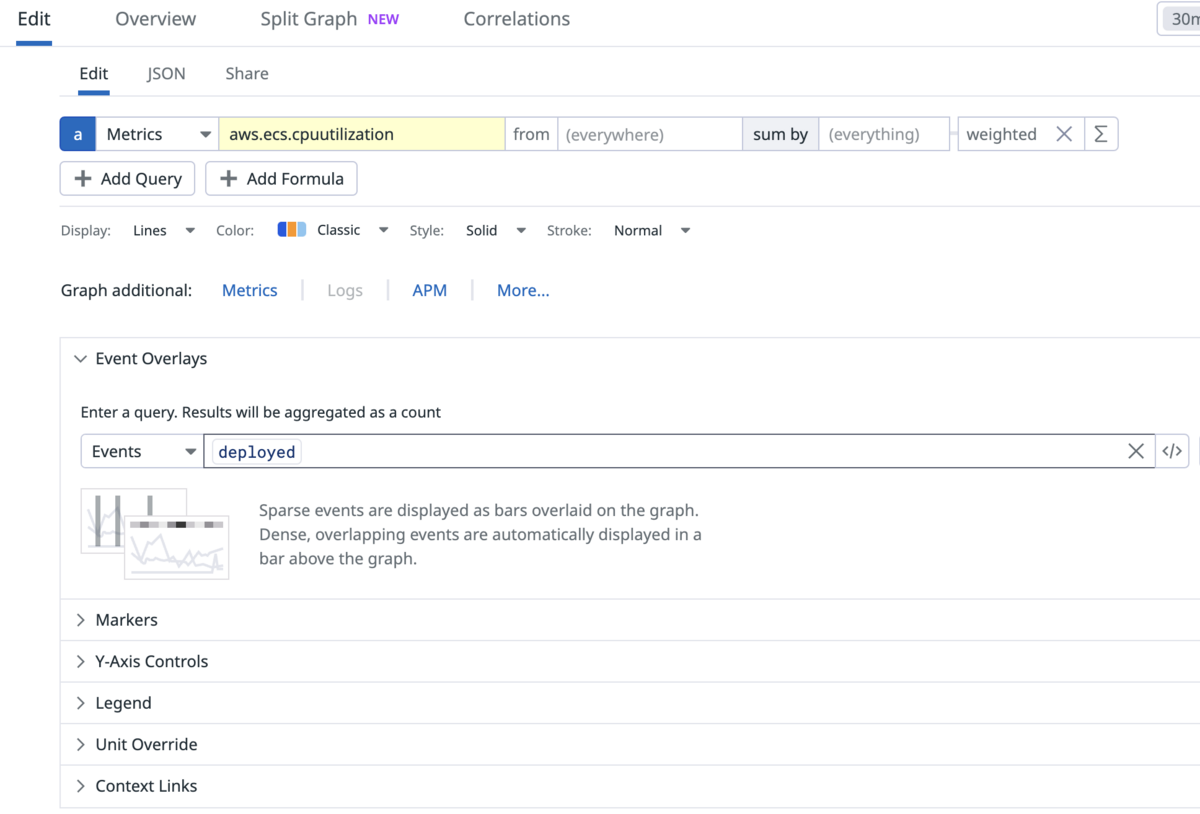Open the JSON tab

coord(166,74)
